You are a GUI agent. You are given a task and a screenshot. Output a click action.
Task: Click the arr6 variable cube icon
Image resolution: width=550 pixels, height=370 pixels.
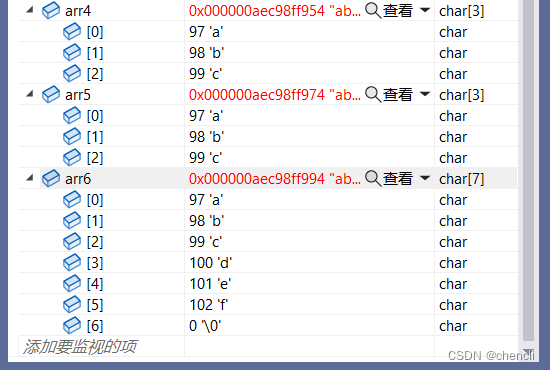[51, 179]
